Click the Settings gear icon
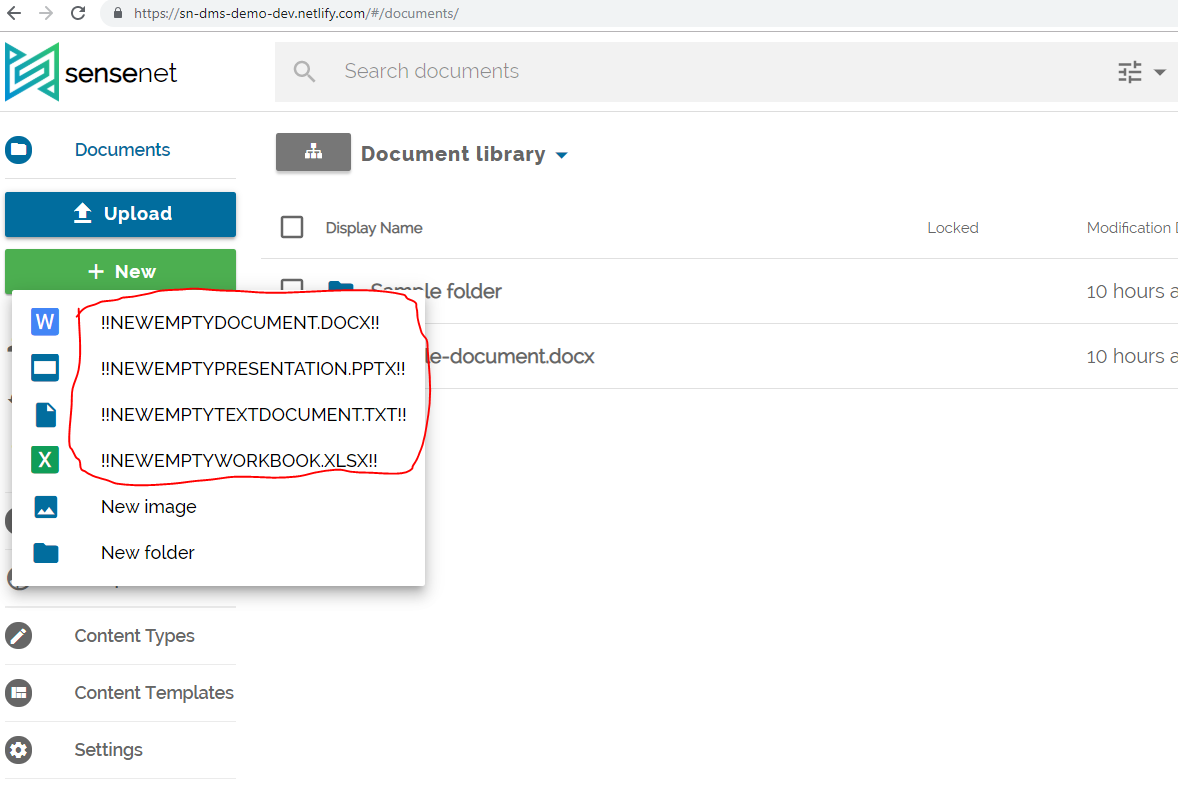Image resolution: width=1178 pixels, height=789 pixels. click(18, 750)
